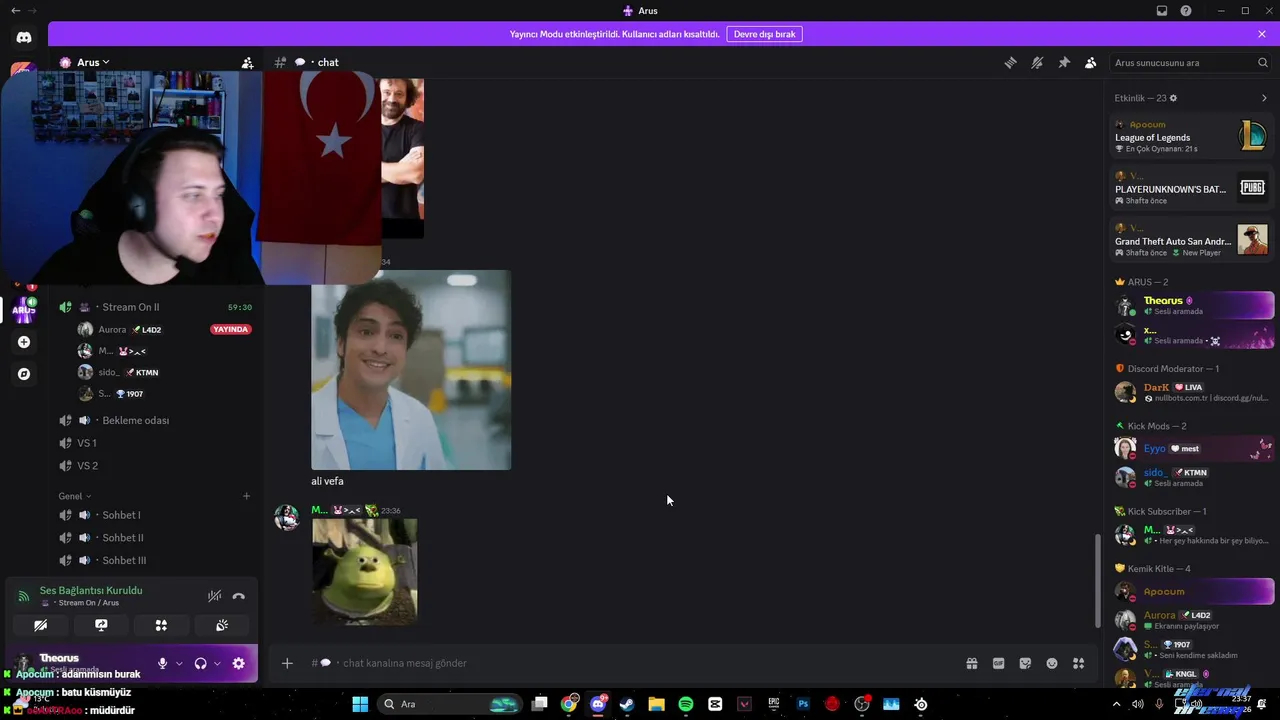Click the share your screen button
Image resolution: width=1280 pixels, height=720 pixels.
(101, 625)
